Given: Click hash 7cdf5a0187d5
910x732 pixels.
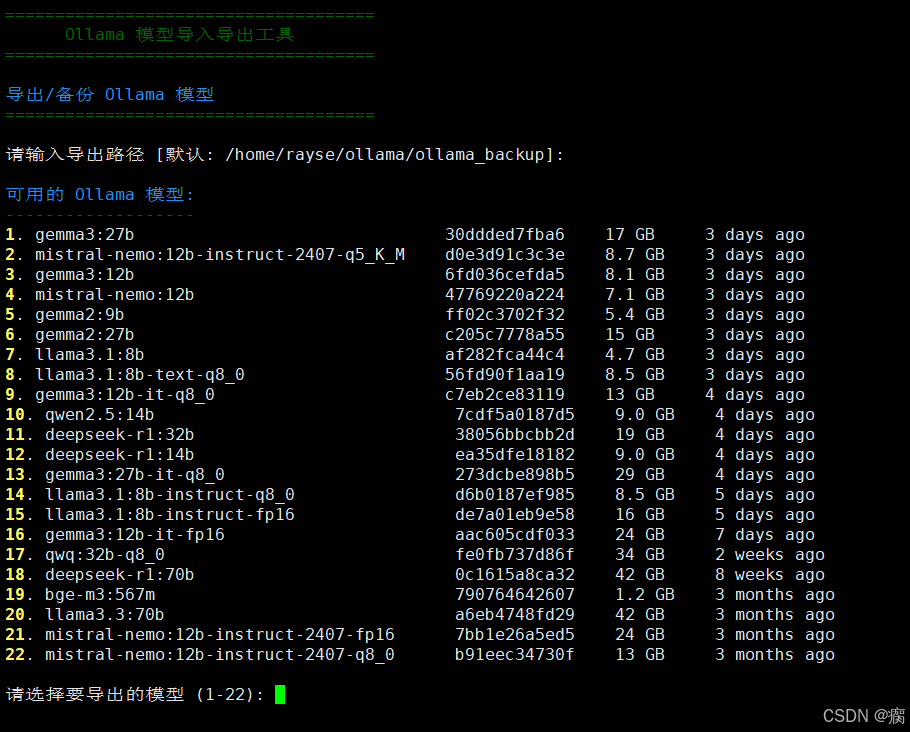Looking at the screenshot, I should point(515,414).
